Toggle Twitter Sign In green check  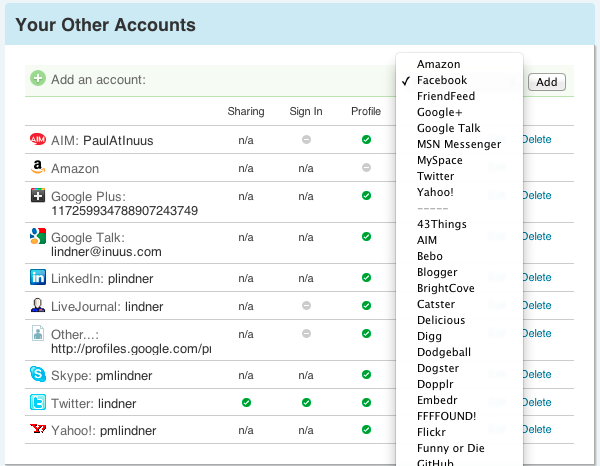point(306,402)
